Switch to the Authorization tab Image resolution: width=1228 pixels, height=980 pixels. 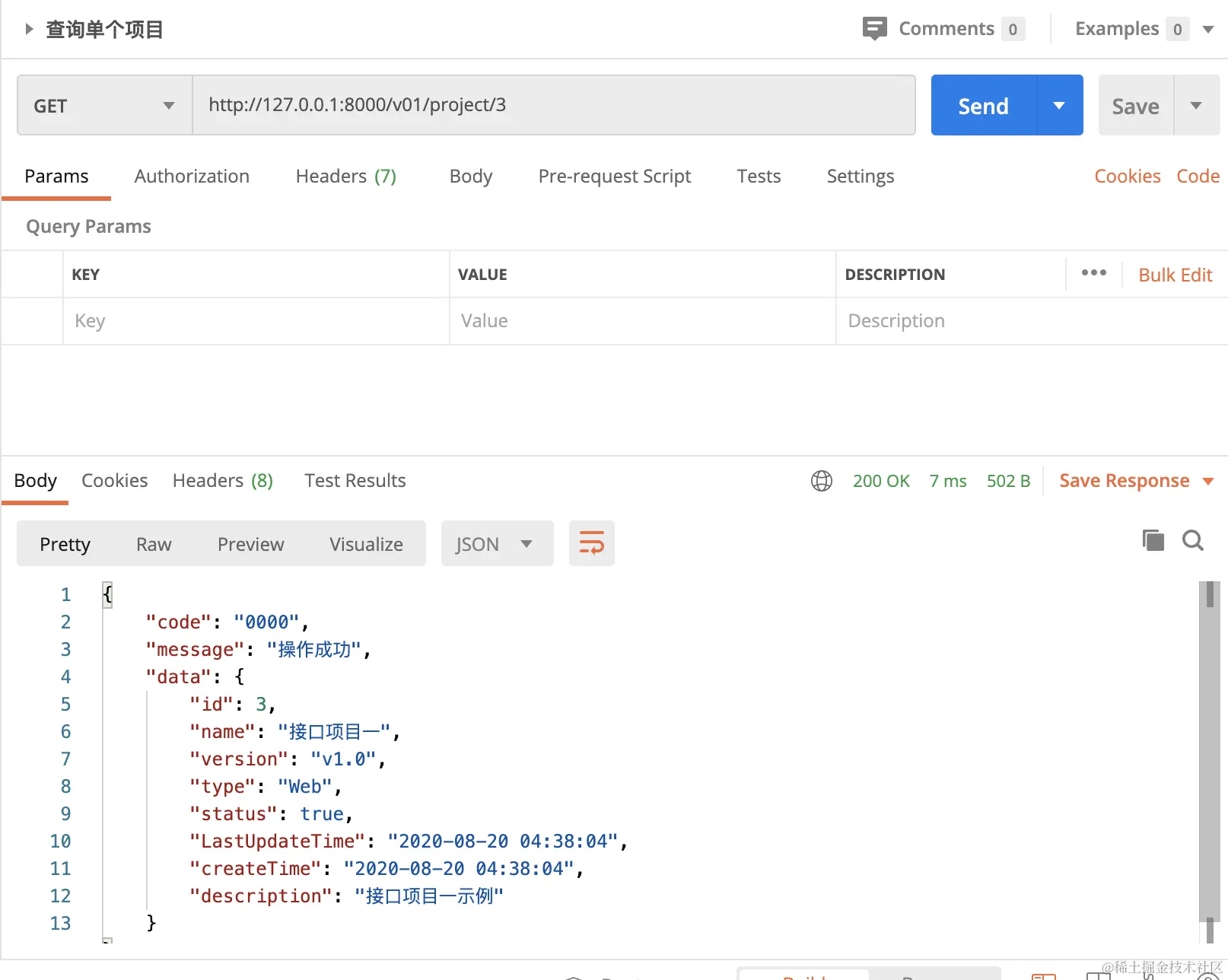(x=192, y=177)
